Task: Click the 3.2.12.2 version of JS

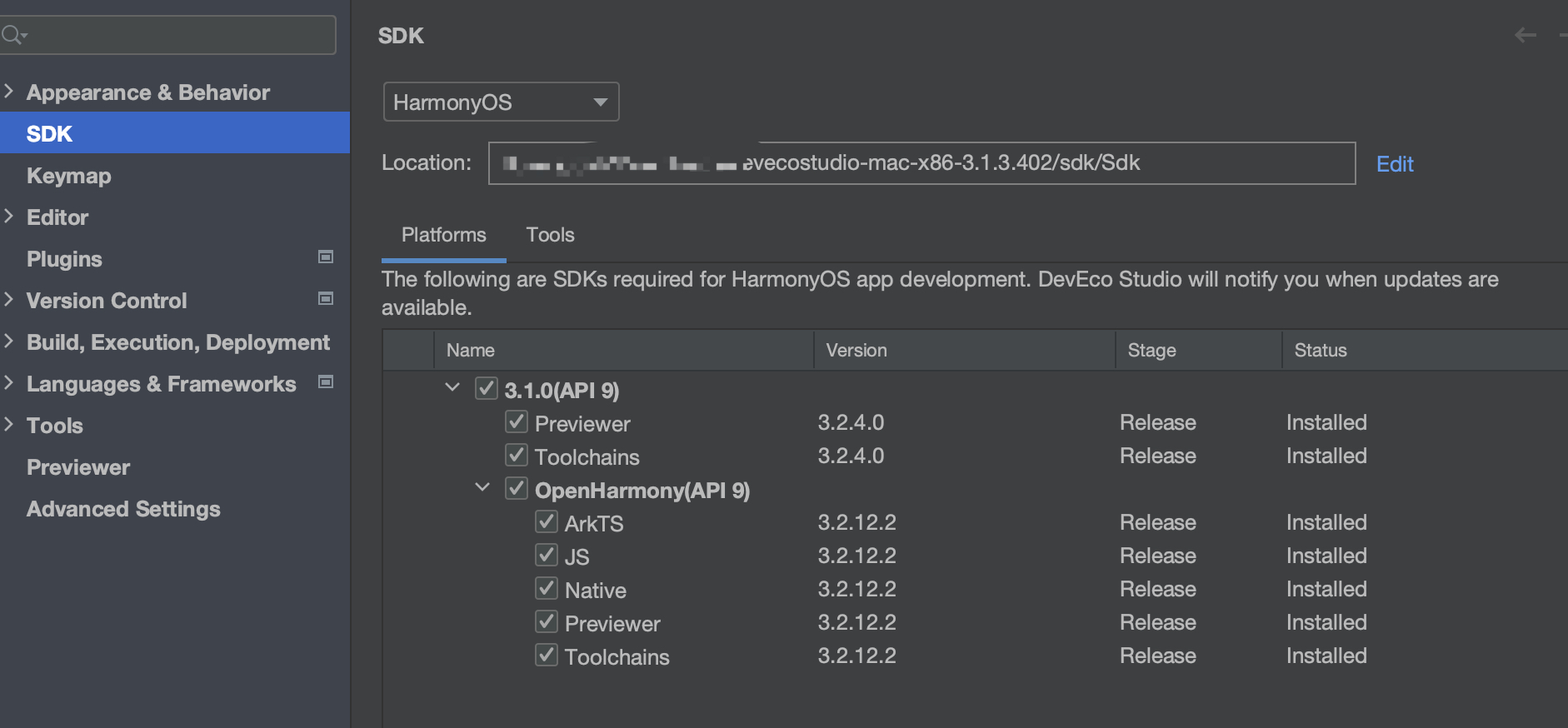Action: [x=856, y=556]
